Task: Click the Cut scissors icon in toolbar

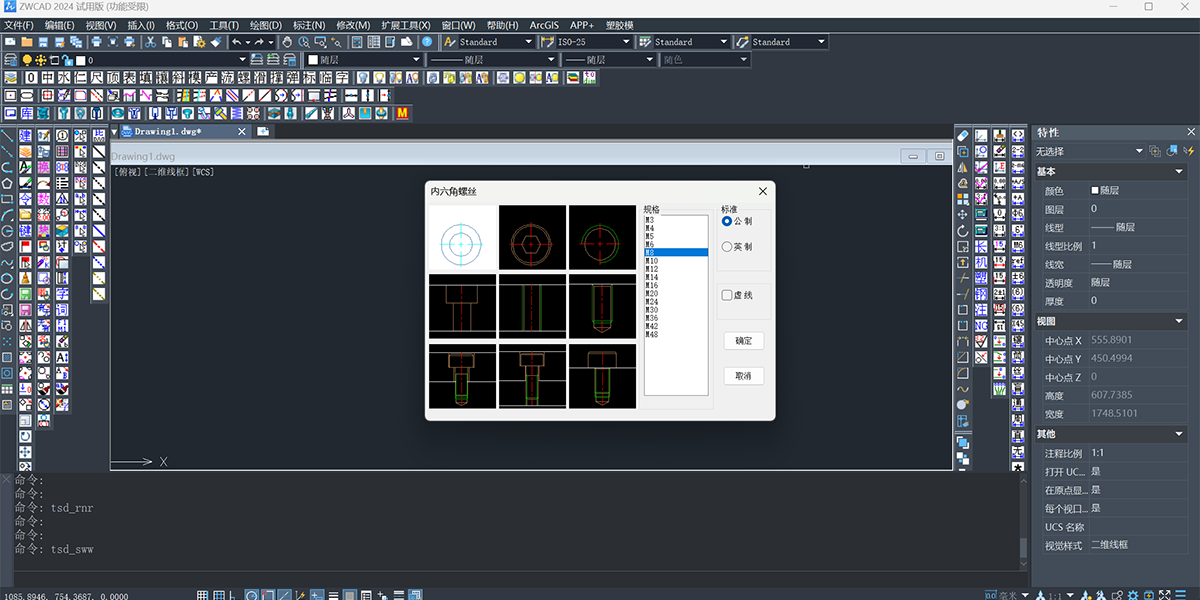Action: (150, 42)
